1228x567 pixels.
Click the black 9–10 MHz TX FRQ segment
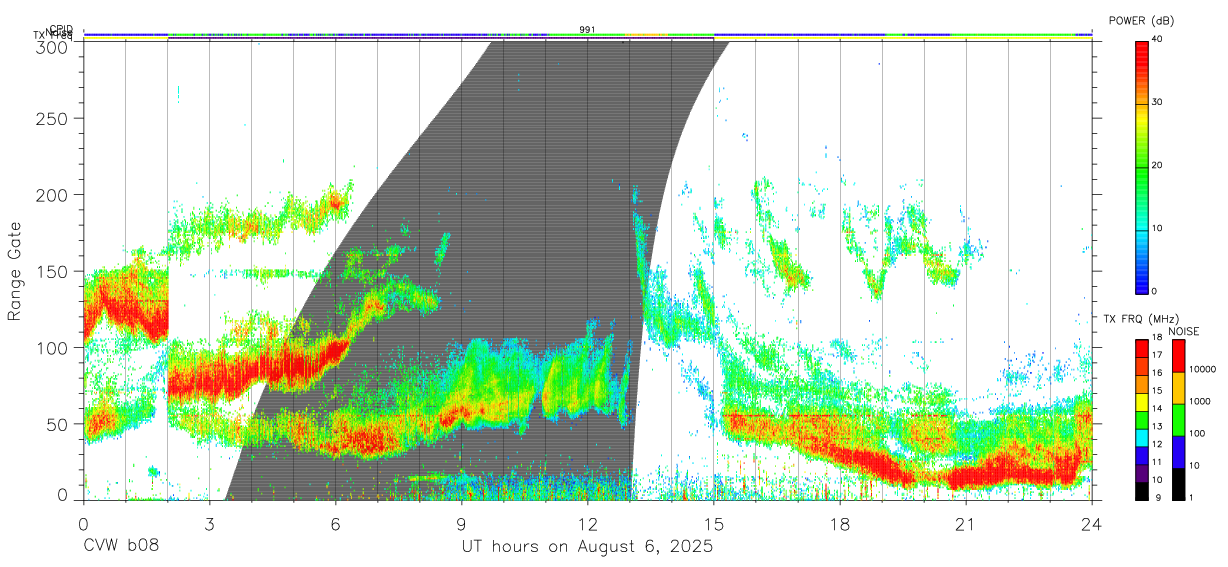(1142, 489)
